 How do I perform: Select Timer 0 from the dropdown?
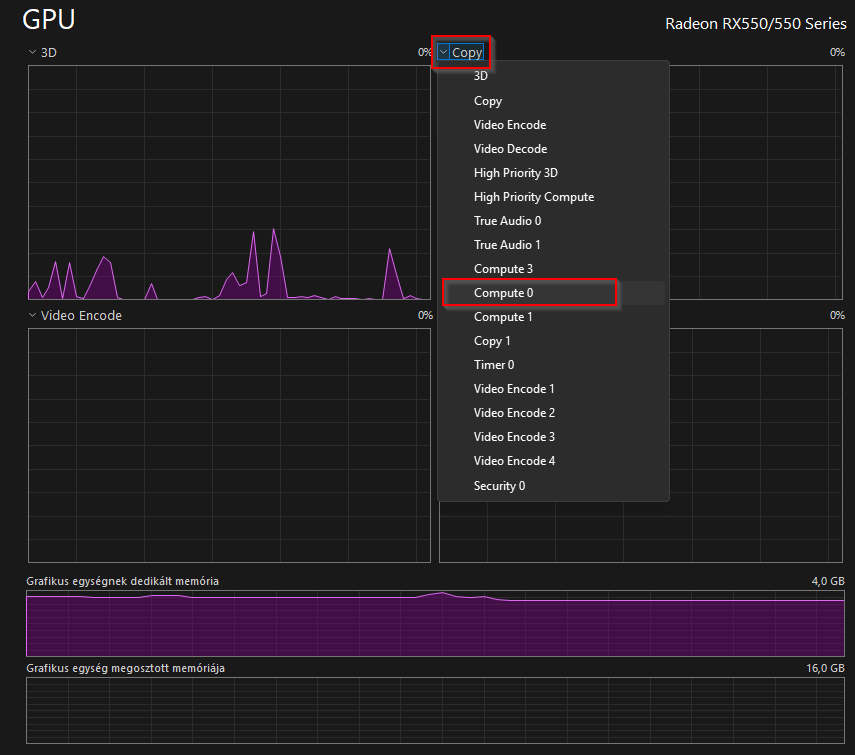click(494, 365)
